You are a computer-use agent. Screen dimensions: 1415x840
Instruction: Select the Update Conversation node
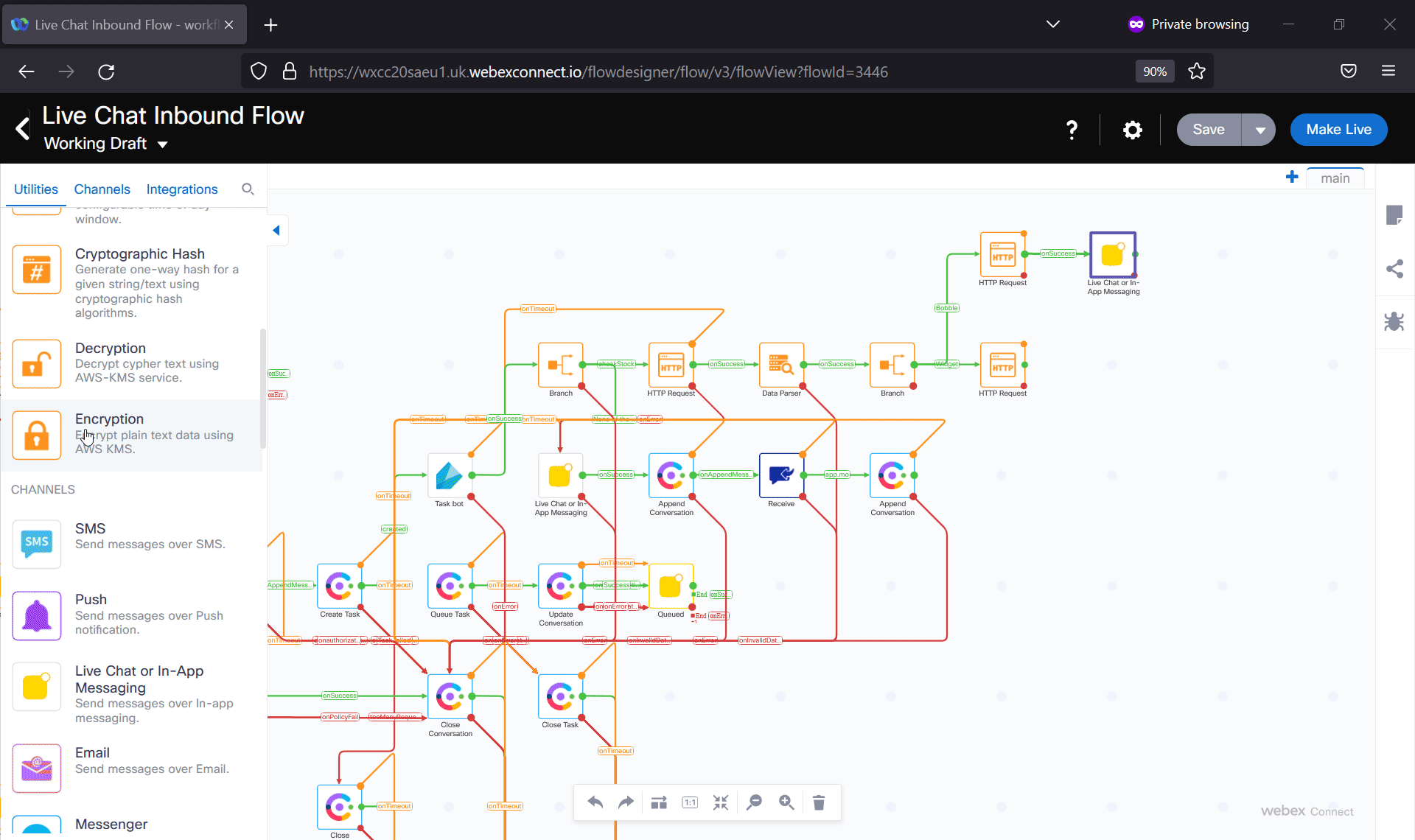tap(560, 587)
